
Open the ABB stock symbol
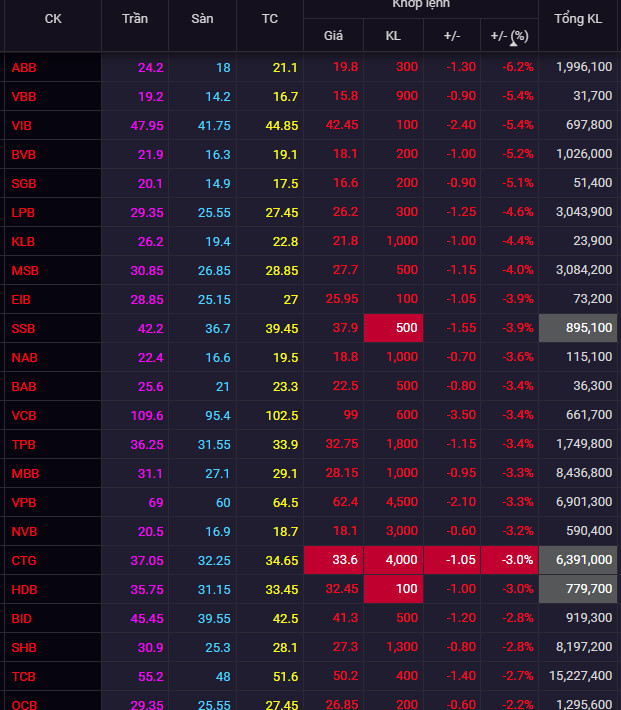(24, 68)
